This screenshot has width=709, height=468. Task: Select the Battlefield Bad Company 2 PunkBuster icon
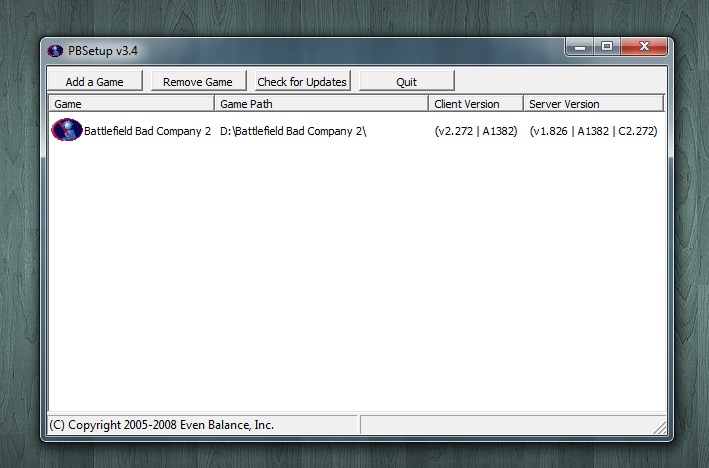tap(66, 130)
